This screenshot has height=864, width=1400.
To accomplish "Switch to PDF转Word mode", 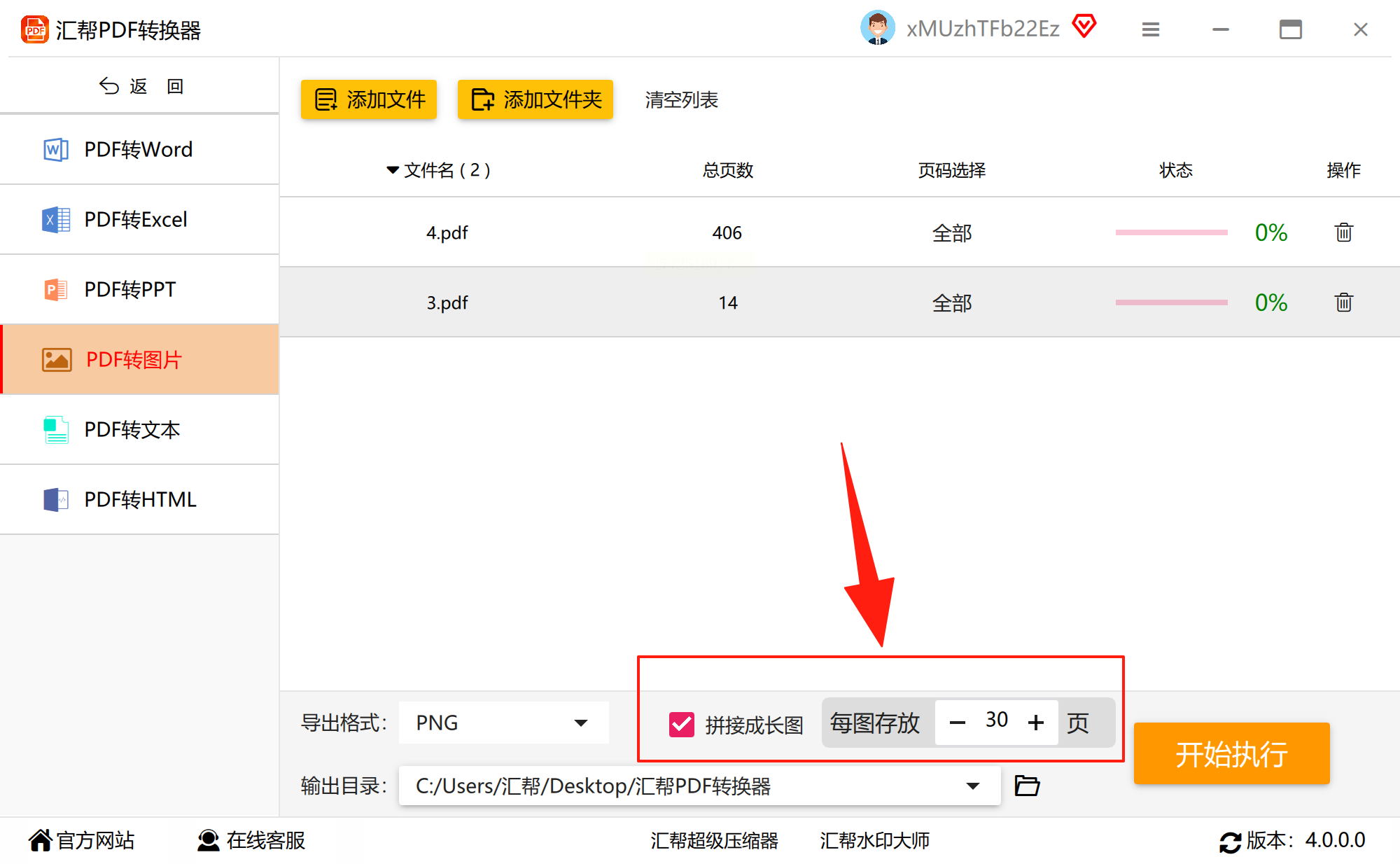I will coord(139,149).
